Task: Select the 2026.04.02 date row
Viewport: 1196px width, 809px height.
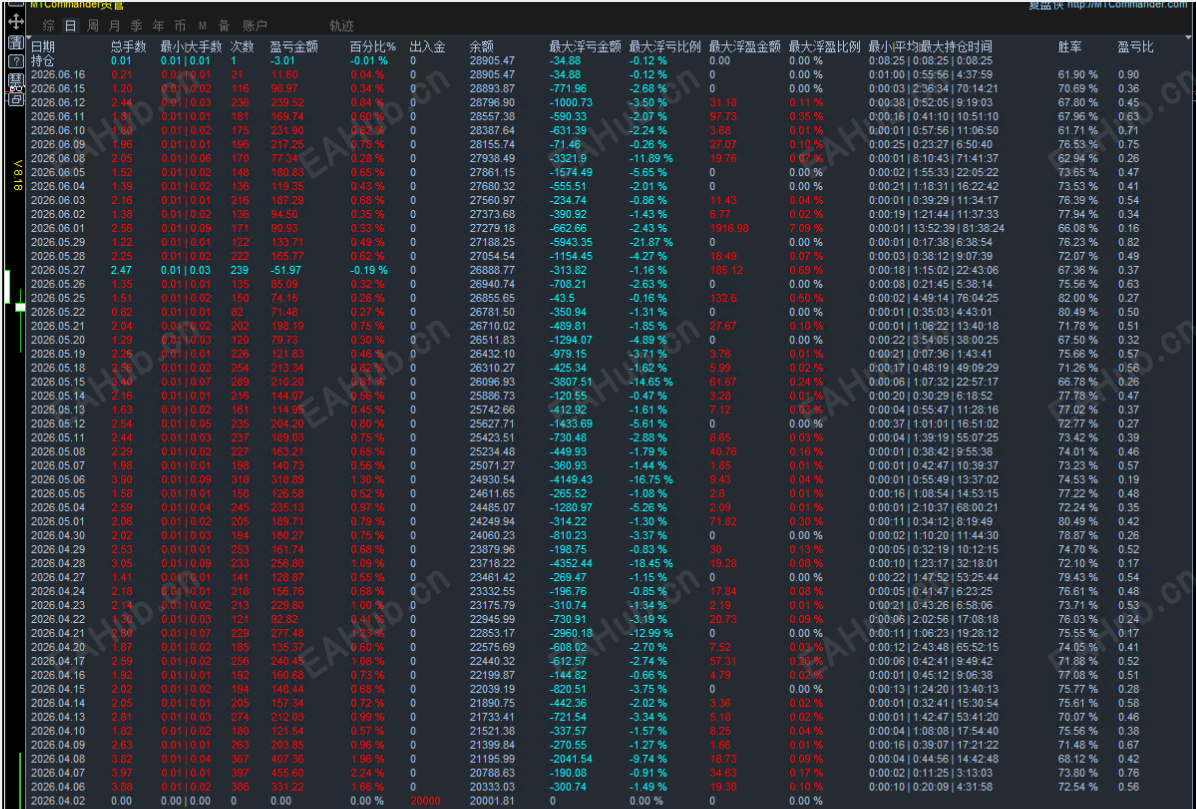Action: [x=58, y=801]
